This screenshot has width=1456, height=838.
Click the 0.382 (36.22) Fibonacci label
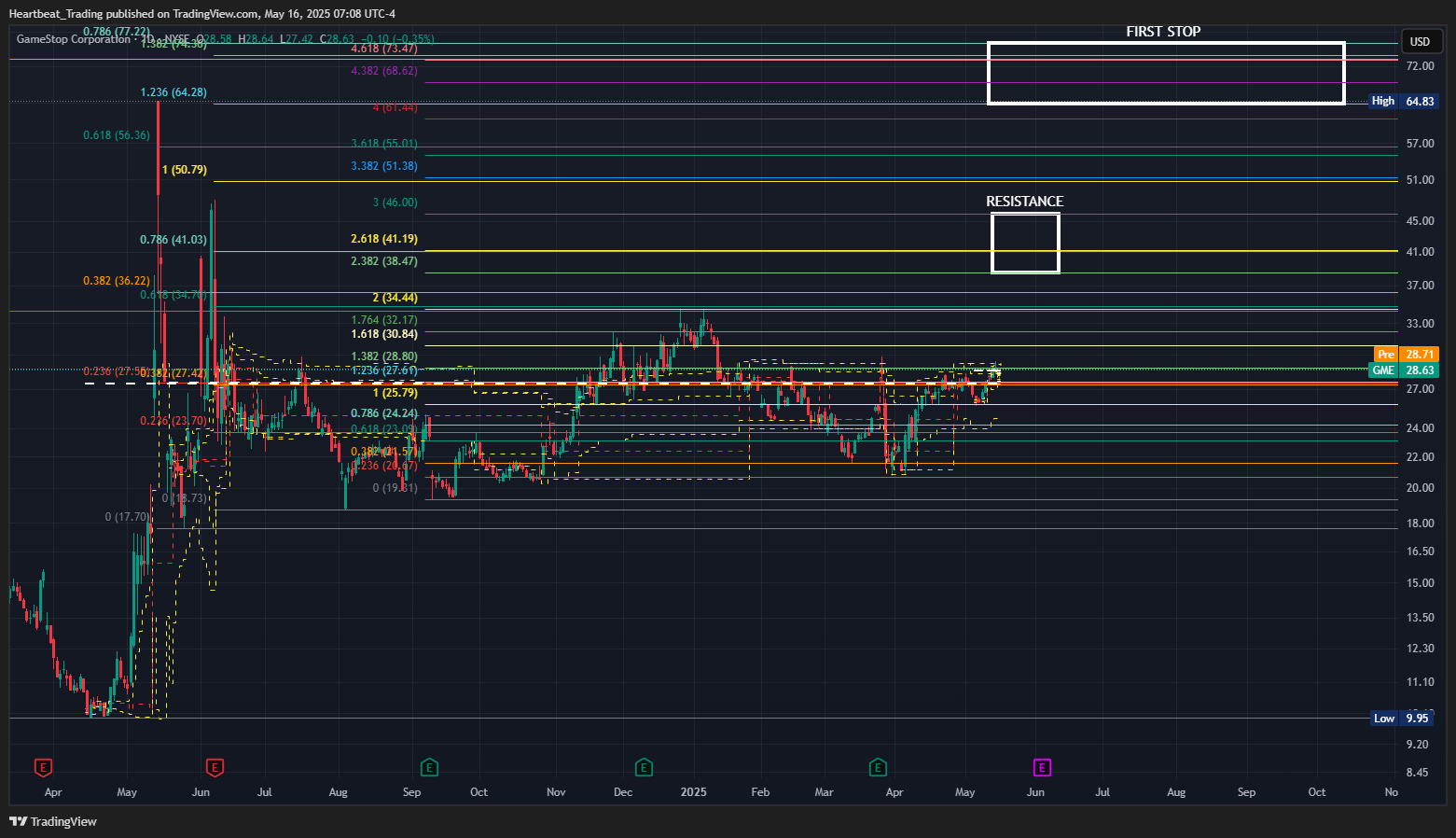[x=117, y=281]
